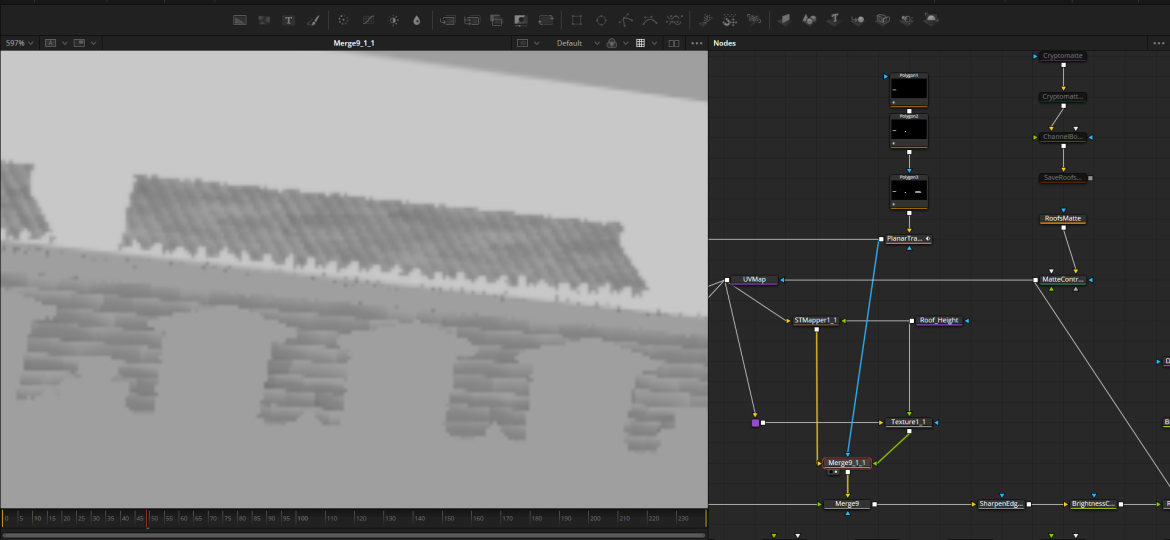Viewport: 1170px width, 540px height.
Task: Toggle the viewer grid/checker underlay button
Action: point(641,43)
